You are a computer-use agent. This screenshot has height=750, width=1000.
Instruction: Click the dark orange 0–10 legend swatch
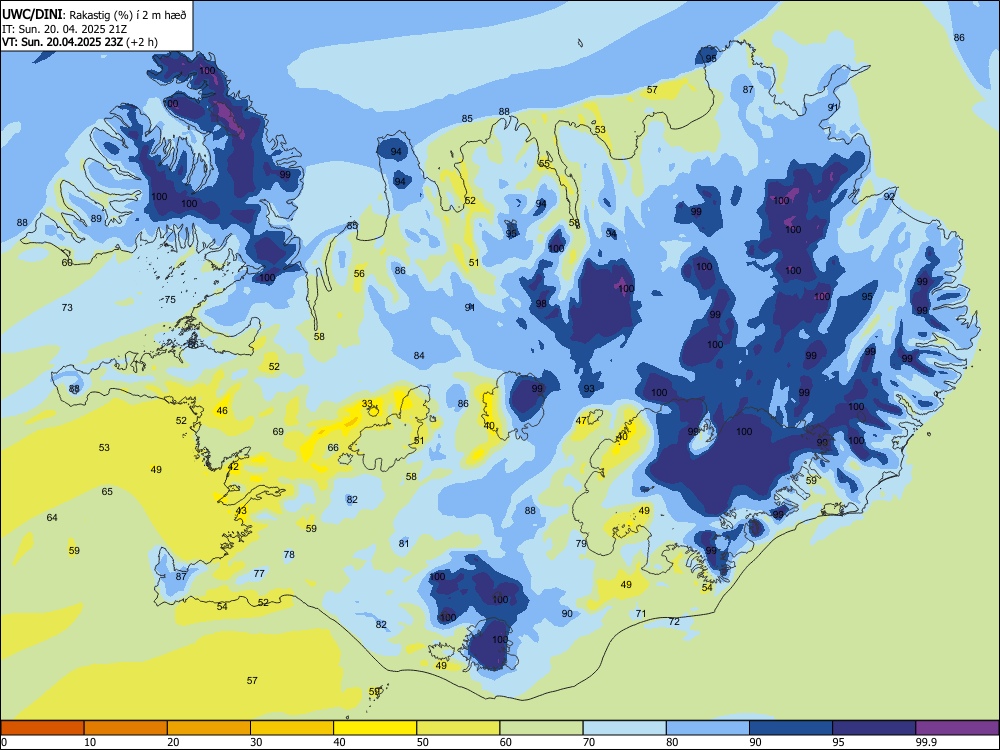(42, 728)
